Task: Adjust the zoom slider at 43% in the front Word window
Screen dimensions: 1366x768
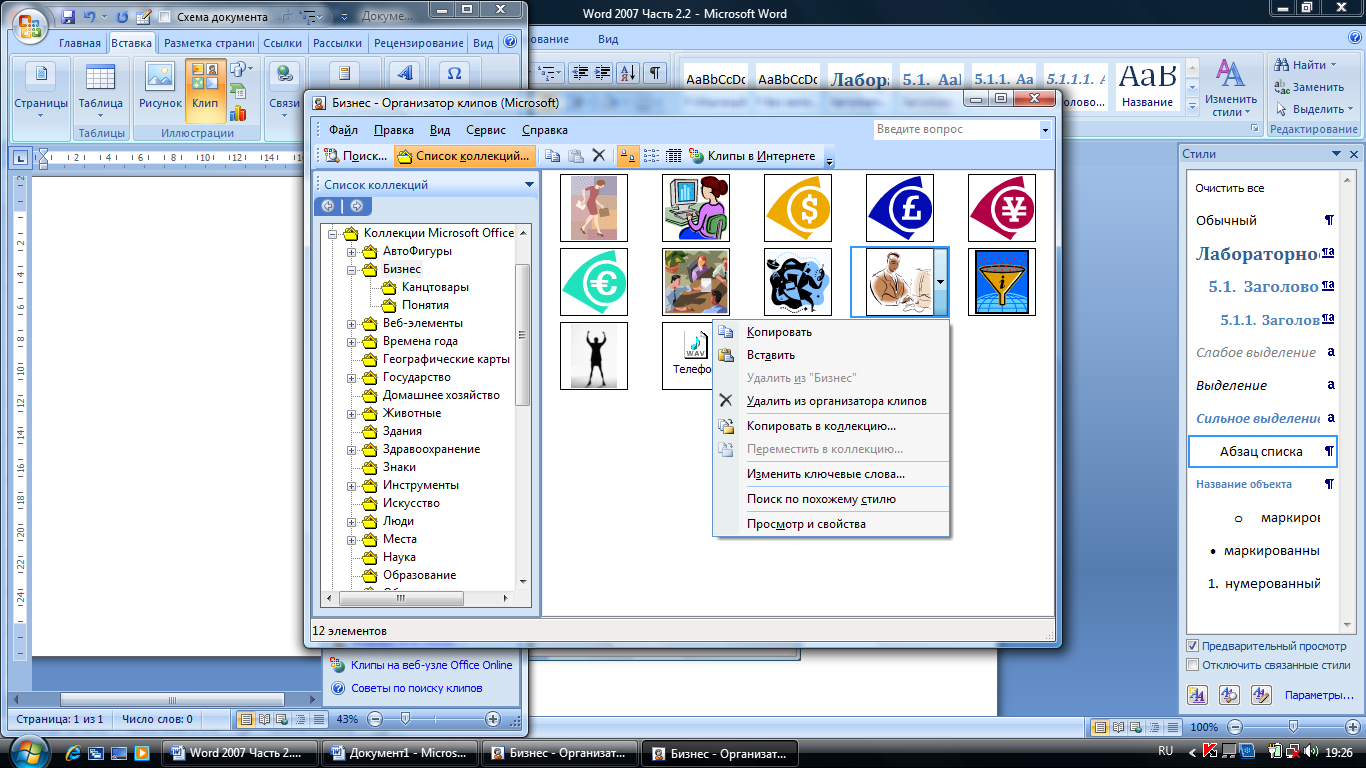Action: (405, 719)
